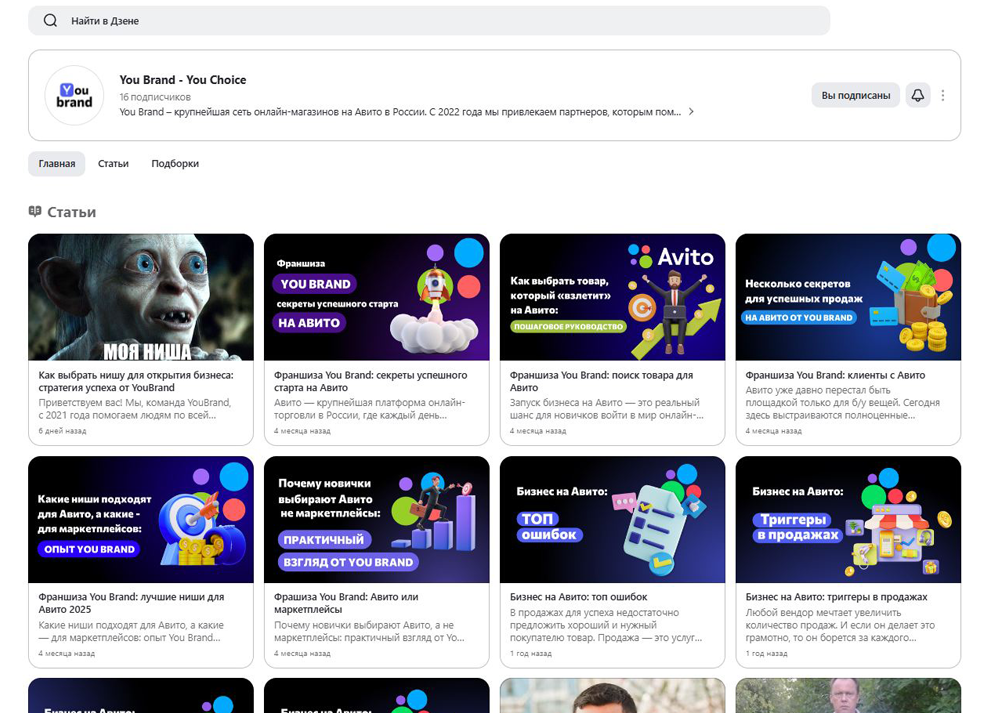Viewport: 986px width, 713px height.
Task: Open the rocket 'секреты успешного старта' thumbnail
Action: click(x=376, y=297)
